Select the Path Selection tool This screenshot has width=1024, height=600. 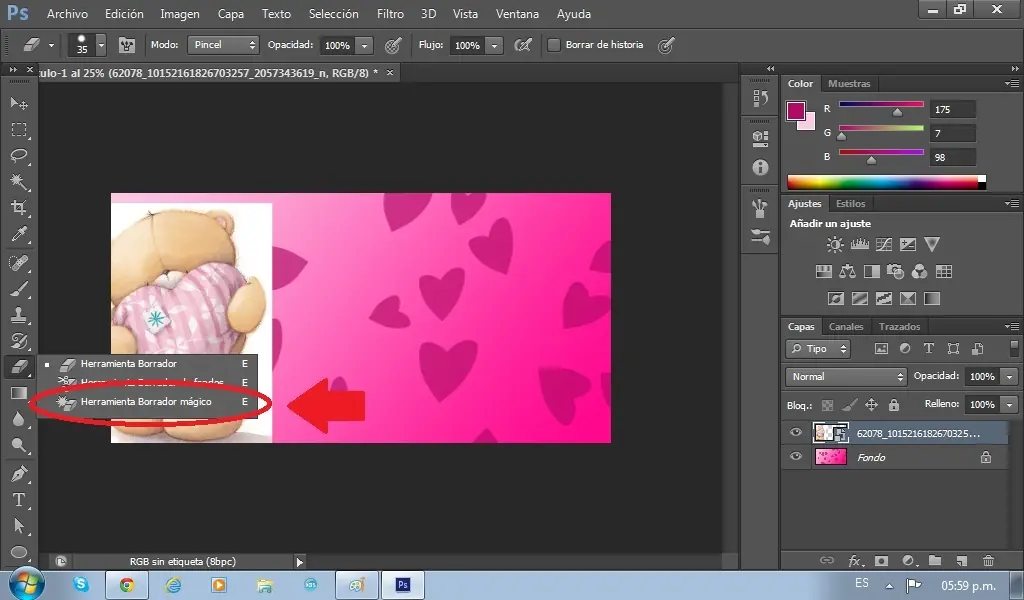click(x=19, y=526)
